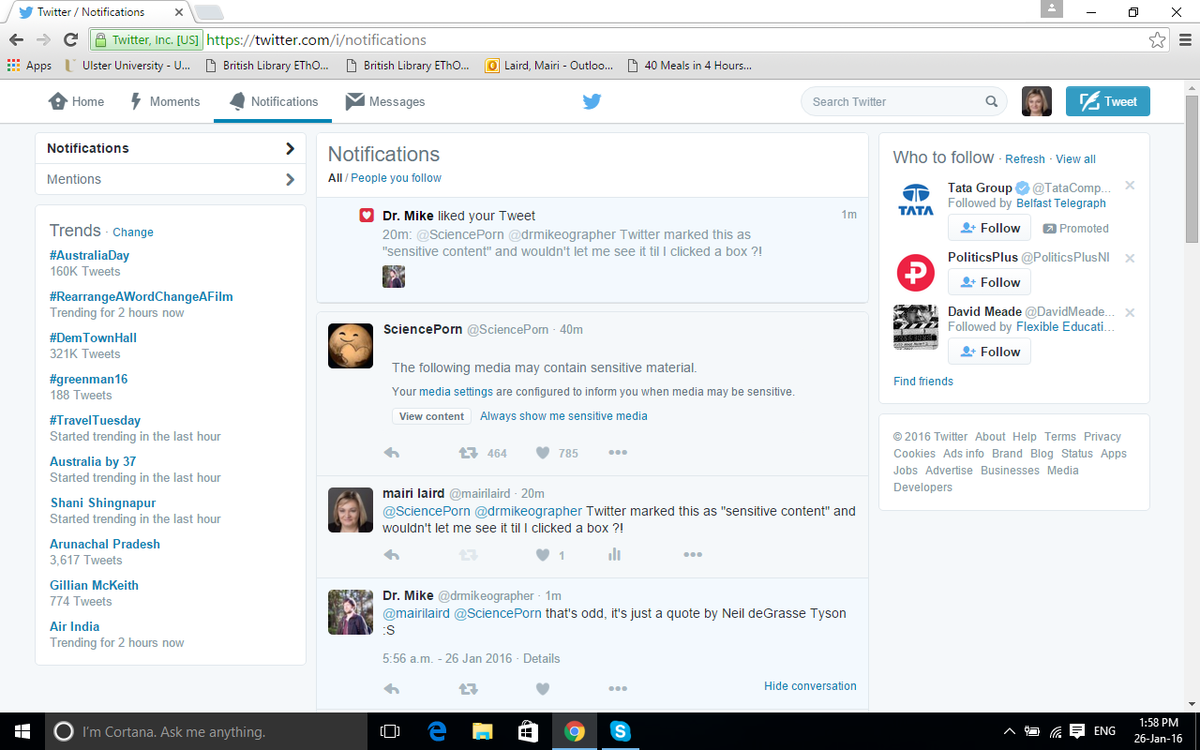This screenshot has width=1200, height=750.
Task: Open Apps shortcut in the bookmarks bar
Action: (29, 66)
